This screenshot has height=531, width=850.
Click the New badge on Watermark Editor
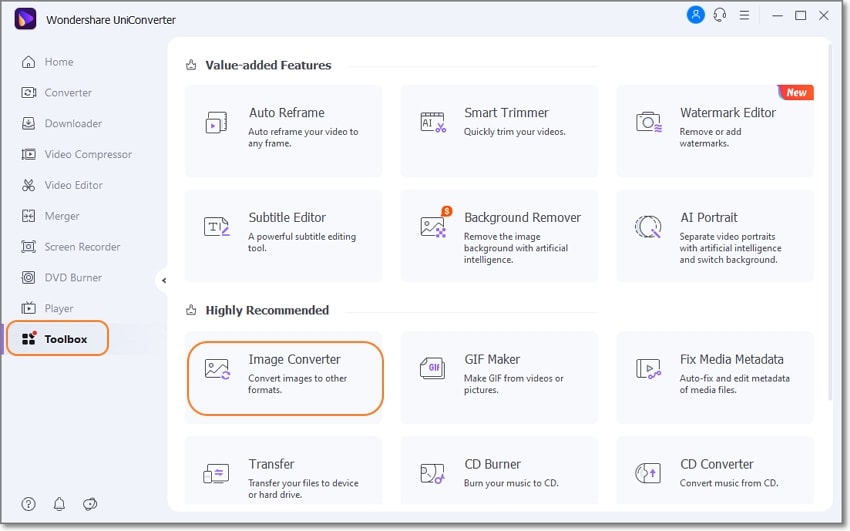pyautogui.click(x=795, y=92)
